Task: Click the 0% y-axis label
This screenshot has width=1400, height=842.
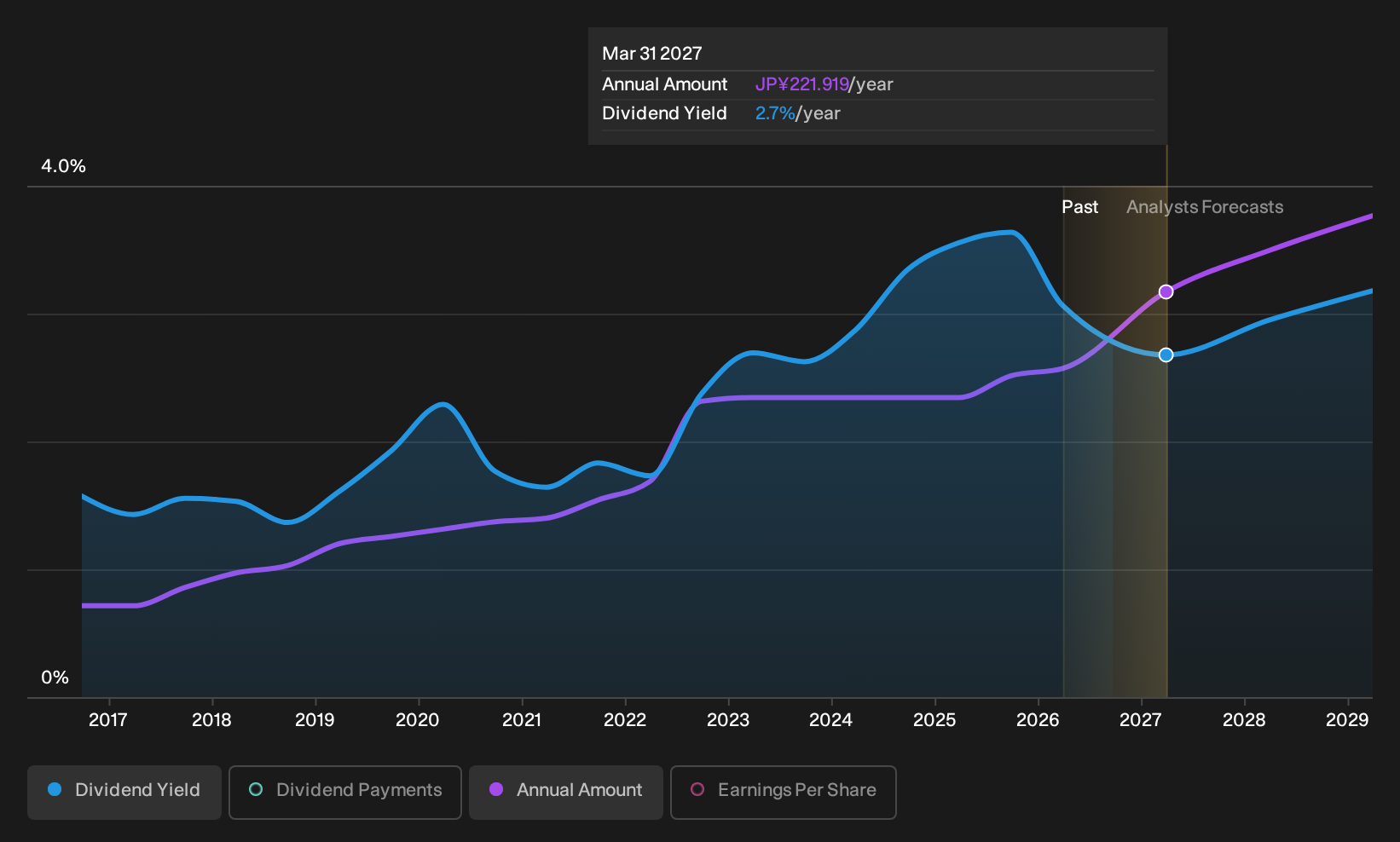Action: click(55, 678)
